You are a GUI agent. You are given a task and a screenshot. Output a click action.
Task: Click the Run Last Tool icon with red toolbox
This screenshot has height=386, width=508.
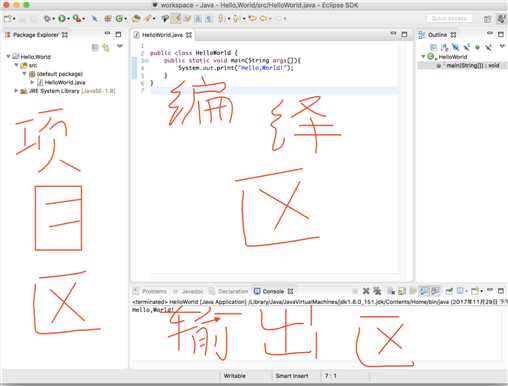pos(77,19)
